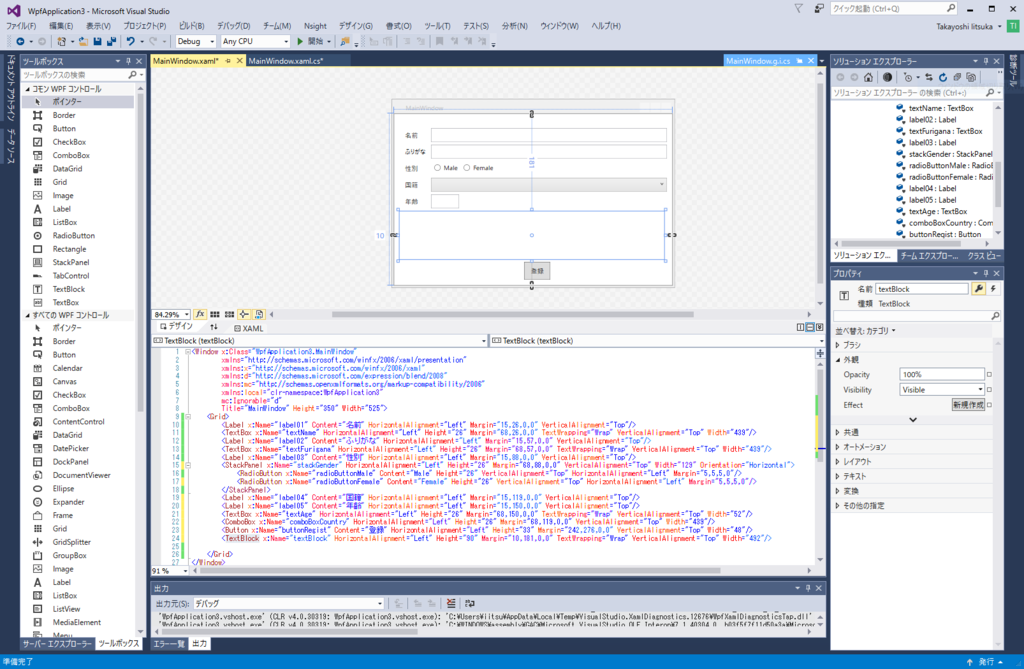Collapse コモン WPF コントロール toolbox group
This screenshot has height=669, width=1024.
27,89
